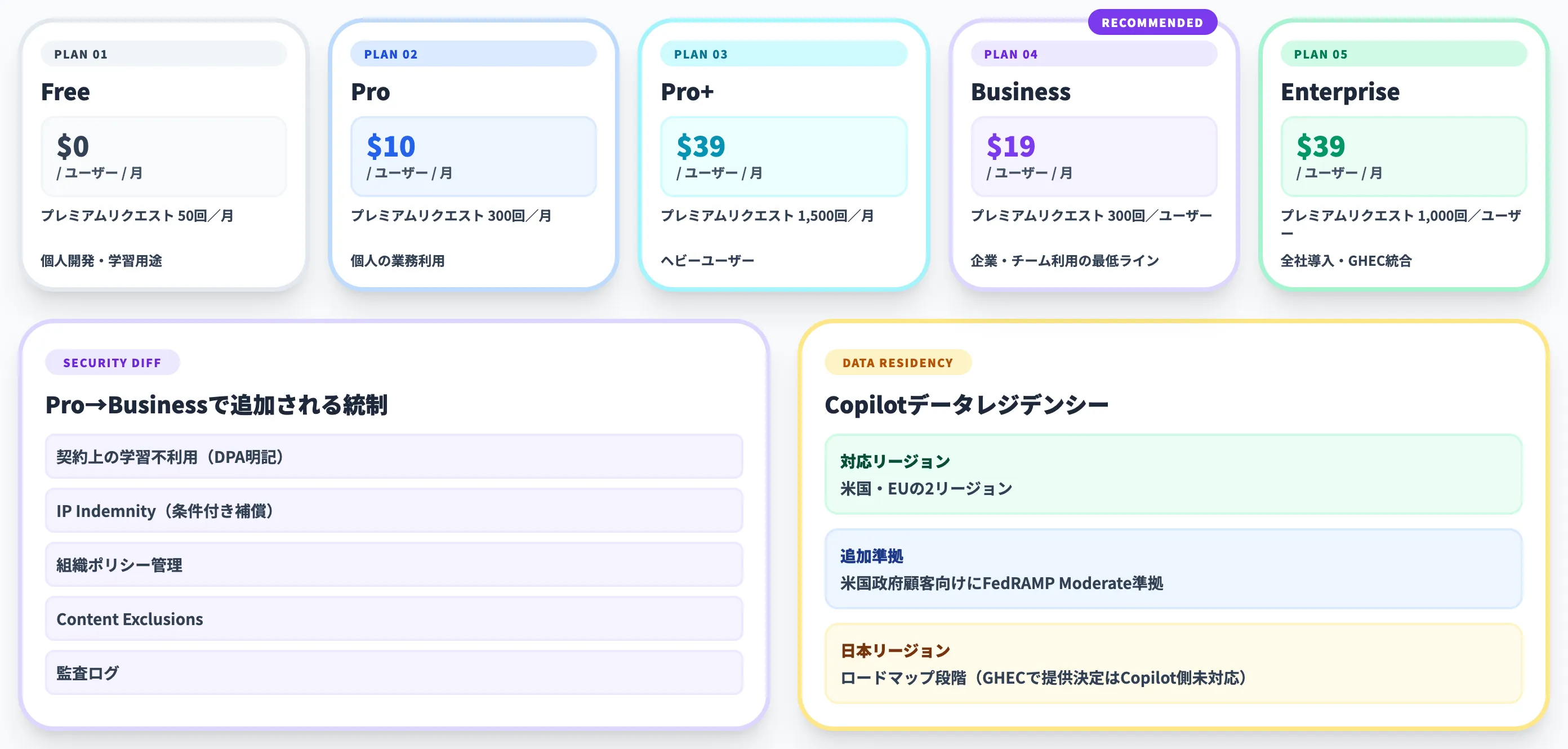
Task: Click the RECOMMENDED badge above Business
Action: click(1152, 22)
